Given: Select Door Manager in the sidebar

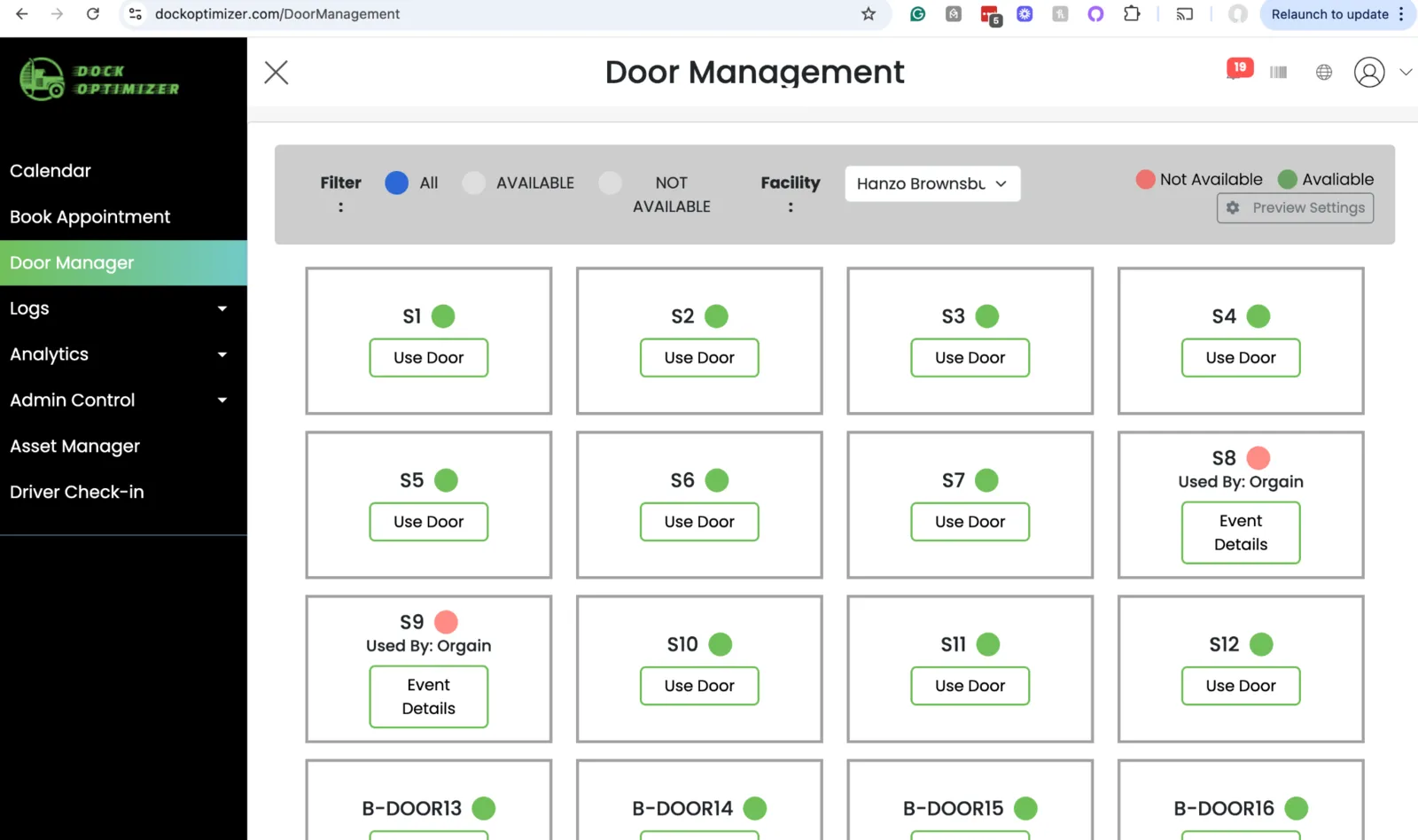Looking at the screenshot, I should pos(123,263).
